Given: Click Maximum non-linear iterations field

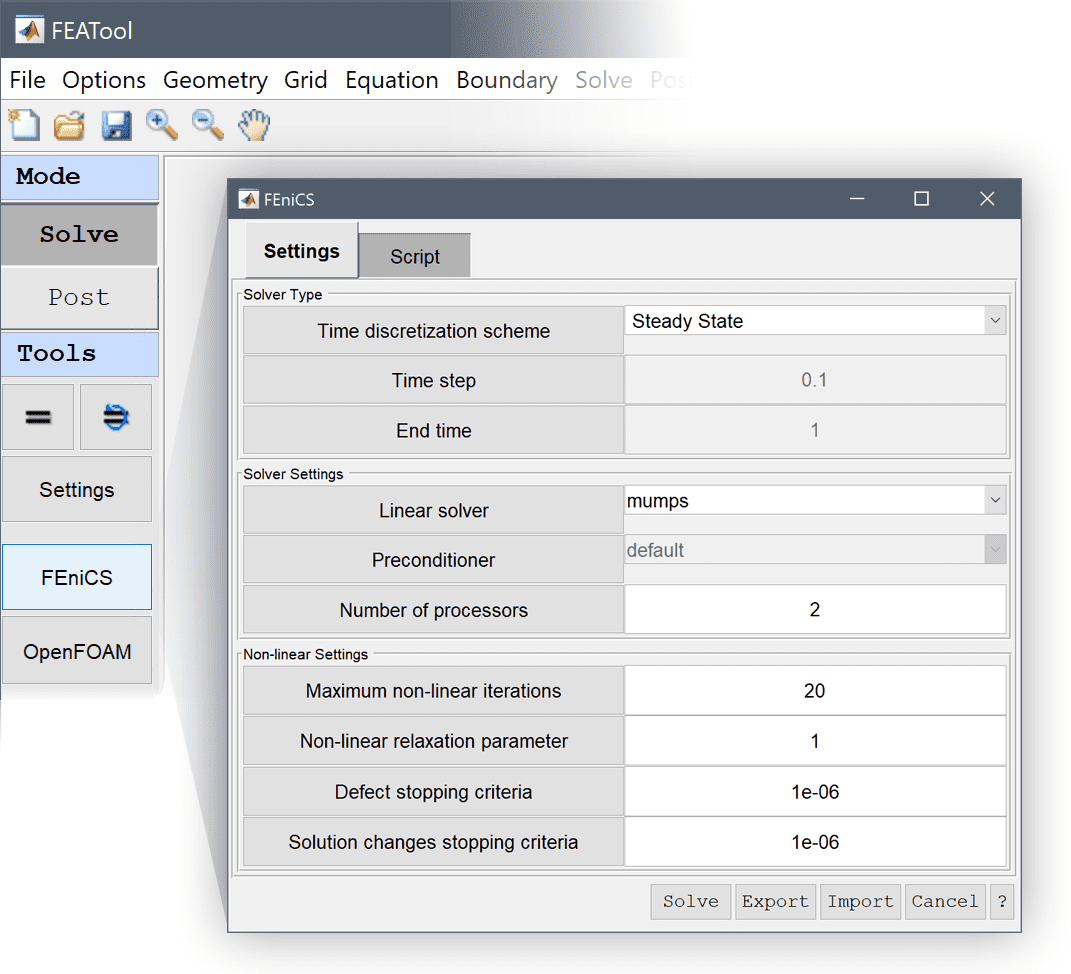Looking at the screenshot, I should point(815,691).
